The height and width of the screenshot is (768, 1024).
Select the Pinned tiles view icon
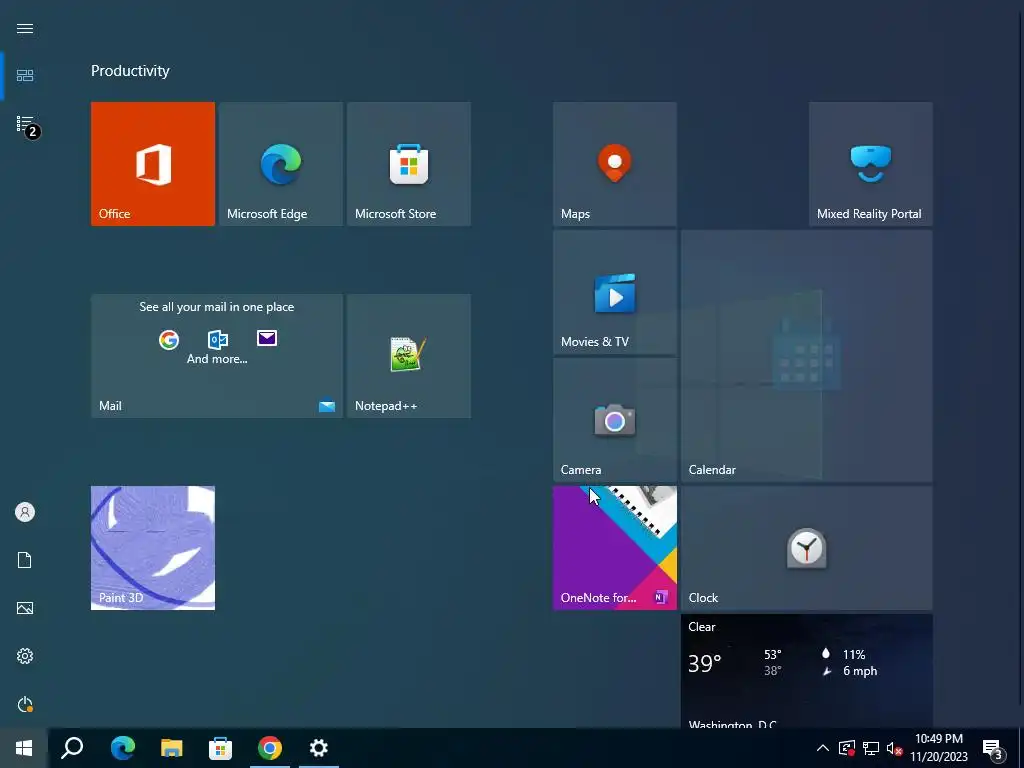[25, 76]
